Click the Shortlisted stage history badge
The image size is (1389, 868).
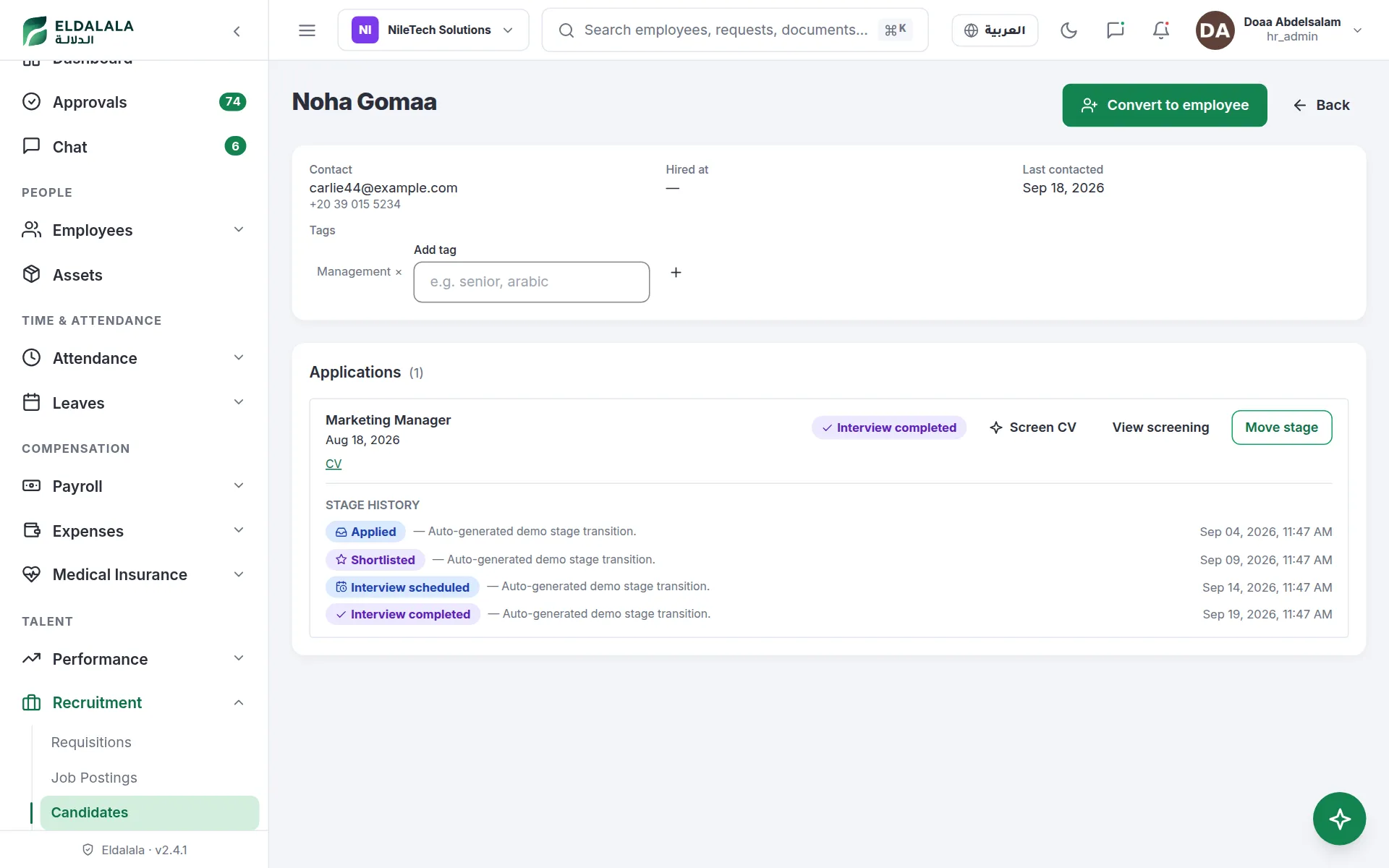pos(375,560)
